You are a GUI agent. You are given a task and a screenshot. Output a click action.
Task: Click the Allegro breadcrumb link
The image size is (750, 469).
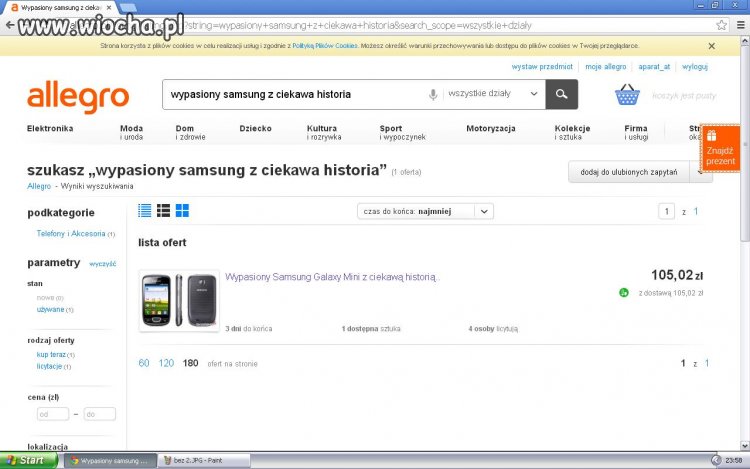(x=39, y=186)
